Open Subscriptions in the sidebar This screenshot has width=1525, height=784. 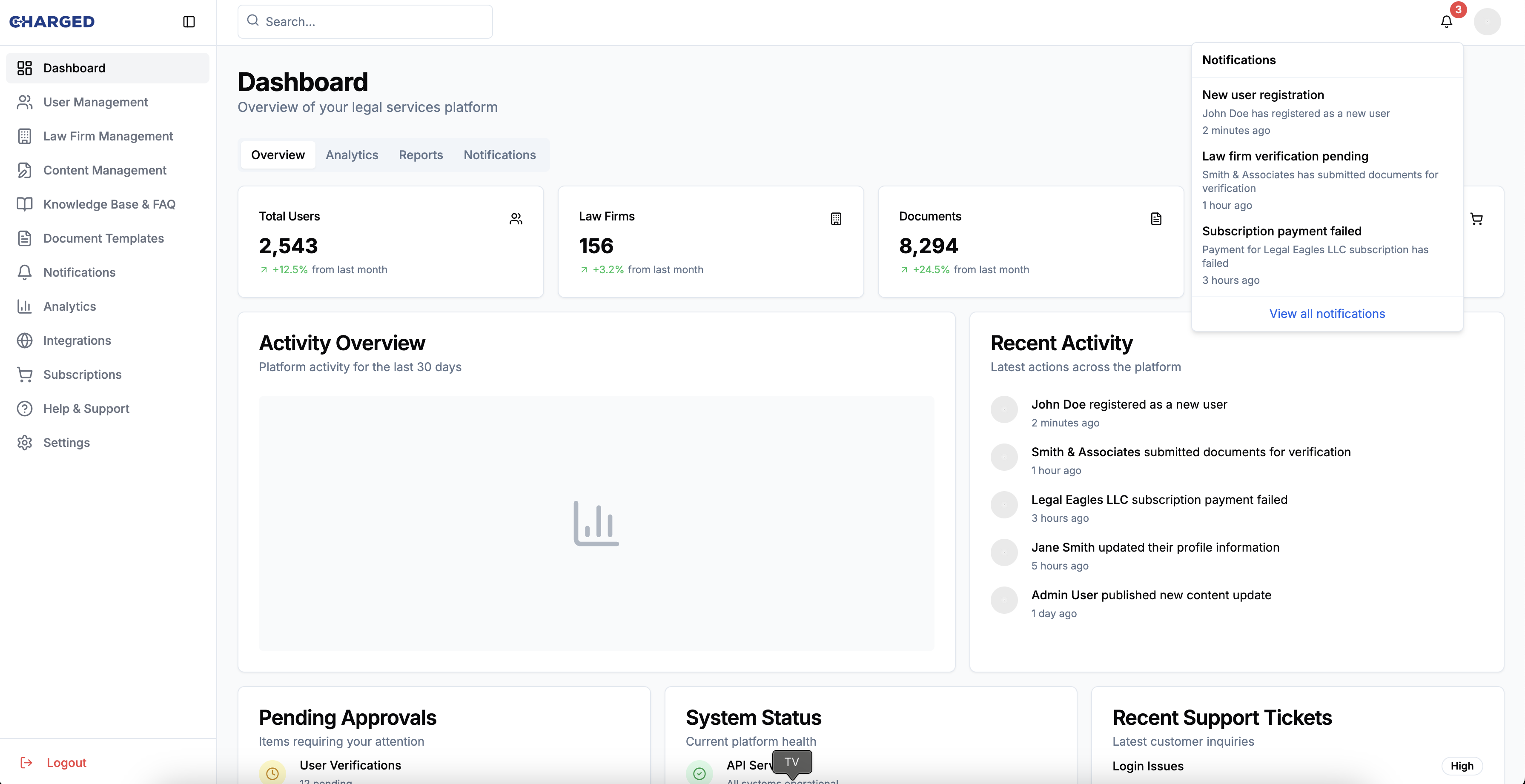[108, 375]
